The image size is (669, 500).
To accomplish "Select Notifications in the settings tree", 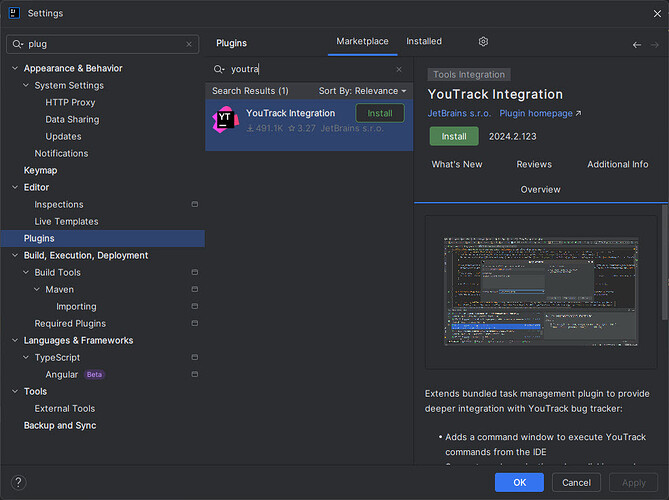I will (x=61, y=153).
